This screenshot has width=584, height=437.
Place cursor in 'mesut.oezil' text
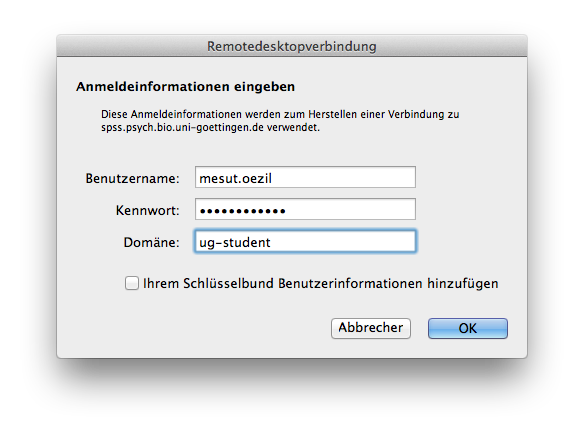tap(235, 178)
